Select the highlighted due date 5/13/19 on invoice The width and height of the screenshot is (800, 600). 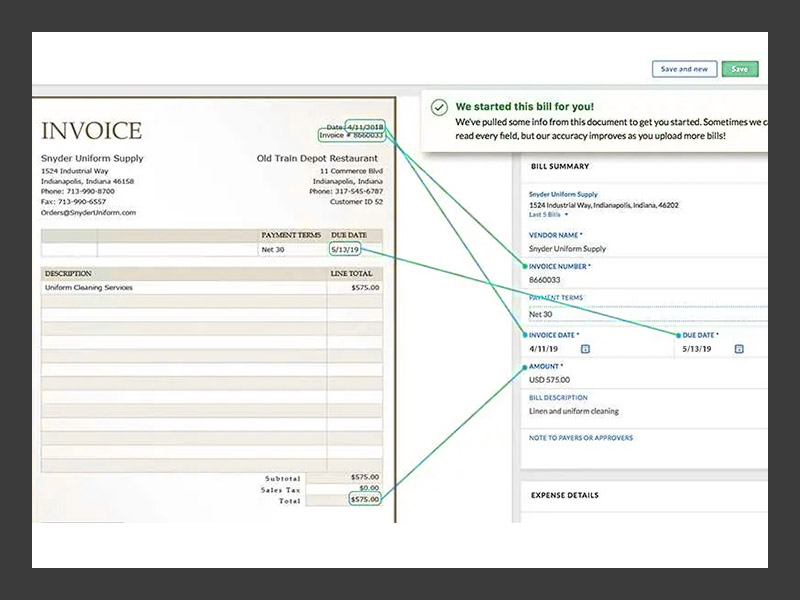click(x=345, y=249)
